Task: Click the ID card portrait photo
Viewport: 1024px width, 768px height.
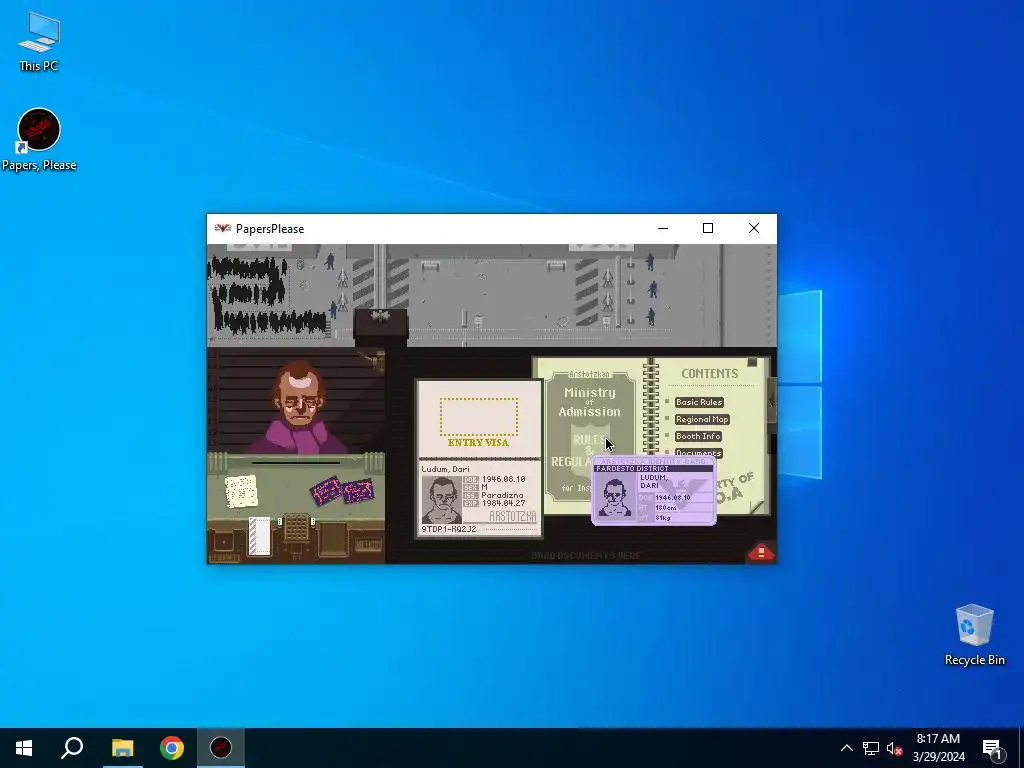Action: click(x=615, y=498)
